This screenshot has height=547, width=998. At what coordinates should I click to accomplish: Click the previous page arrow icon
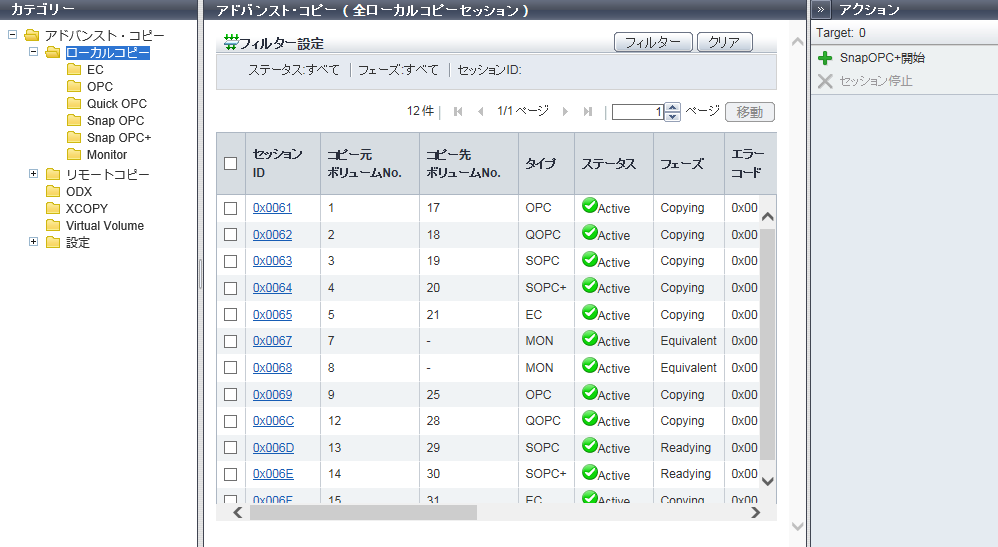point(481,112)
